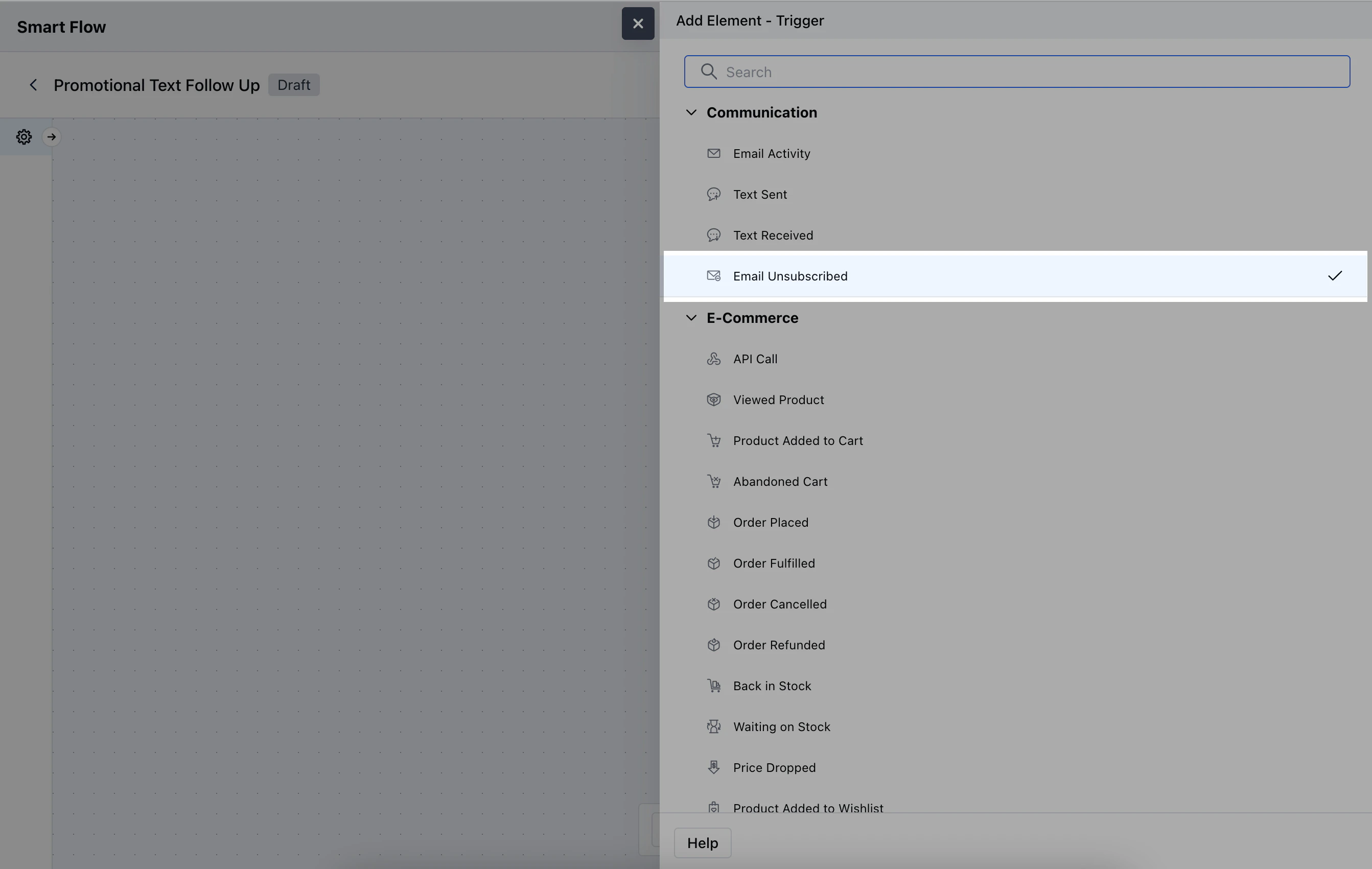This screenshot has height=869, width=1372.
Task: Choose the Order Refunded trigger
Action: pos(1015,645)
